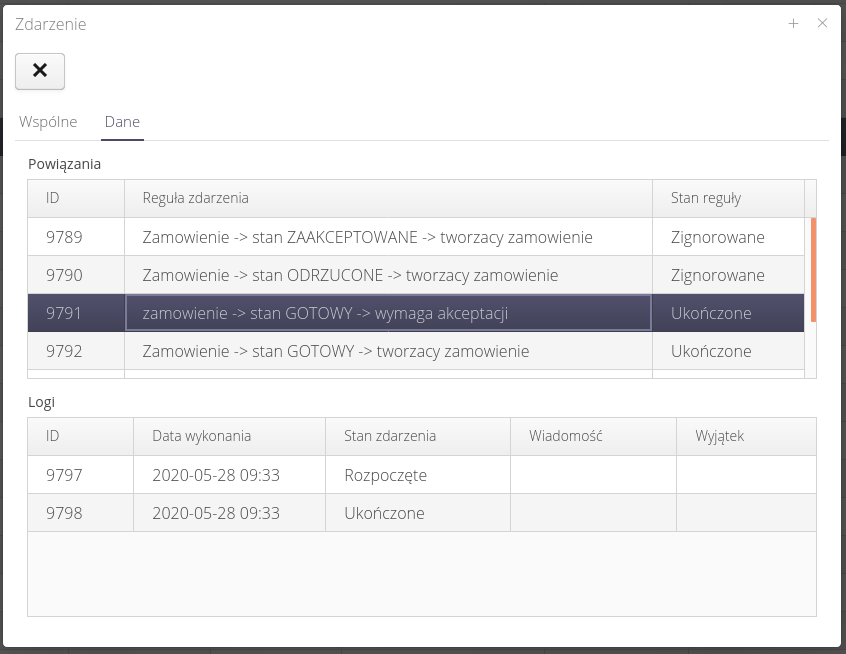Select log entry 9798 Ukończone
The image size is (846, 654).
click(x=384, y=513)
